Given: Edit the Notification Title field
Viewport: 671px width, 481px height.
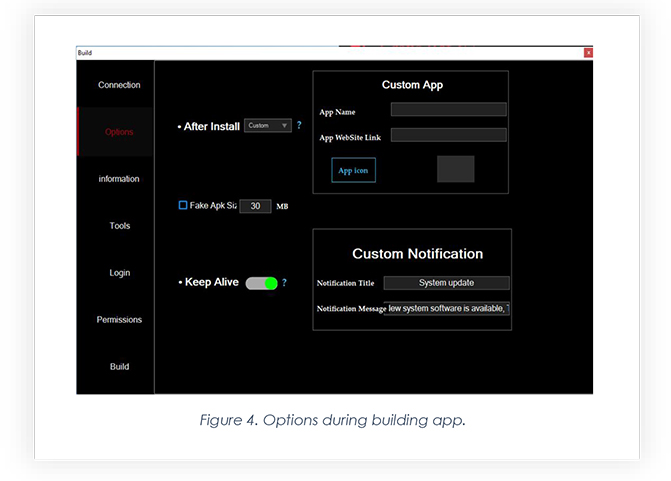Looking at the screenshot, I should tap(446, 283).
